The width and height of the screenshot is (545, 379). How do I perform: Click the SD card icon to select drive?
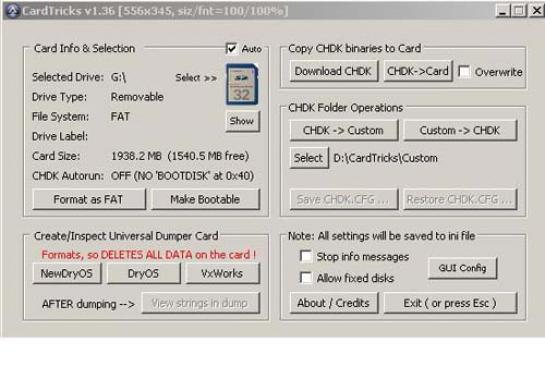242,84
